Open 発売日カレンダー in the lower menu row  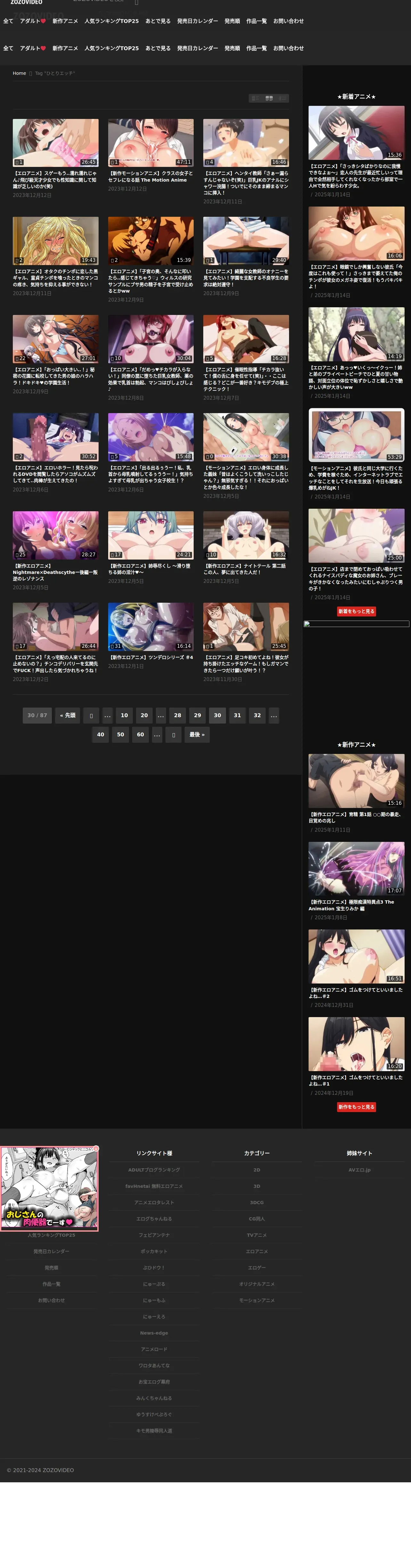click(197, 48)
